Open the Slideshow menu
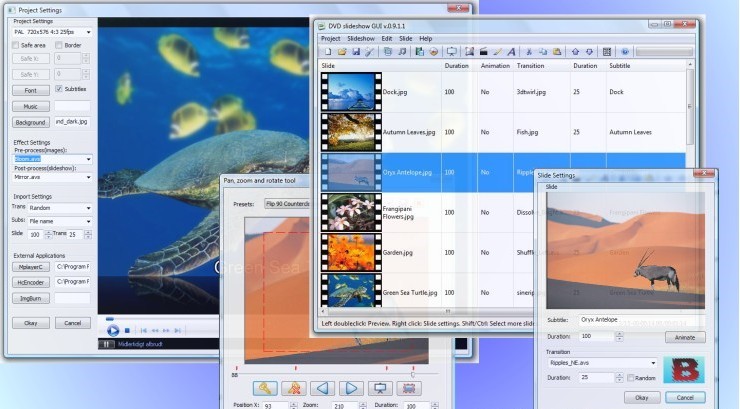The height and width of the screenshot is (409, 740). tap(361, 39)
